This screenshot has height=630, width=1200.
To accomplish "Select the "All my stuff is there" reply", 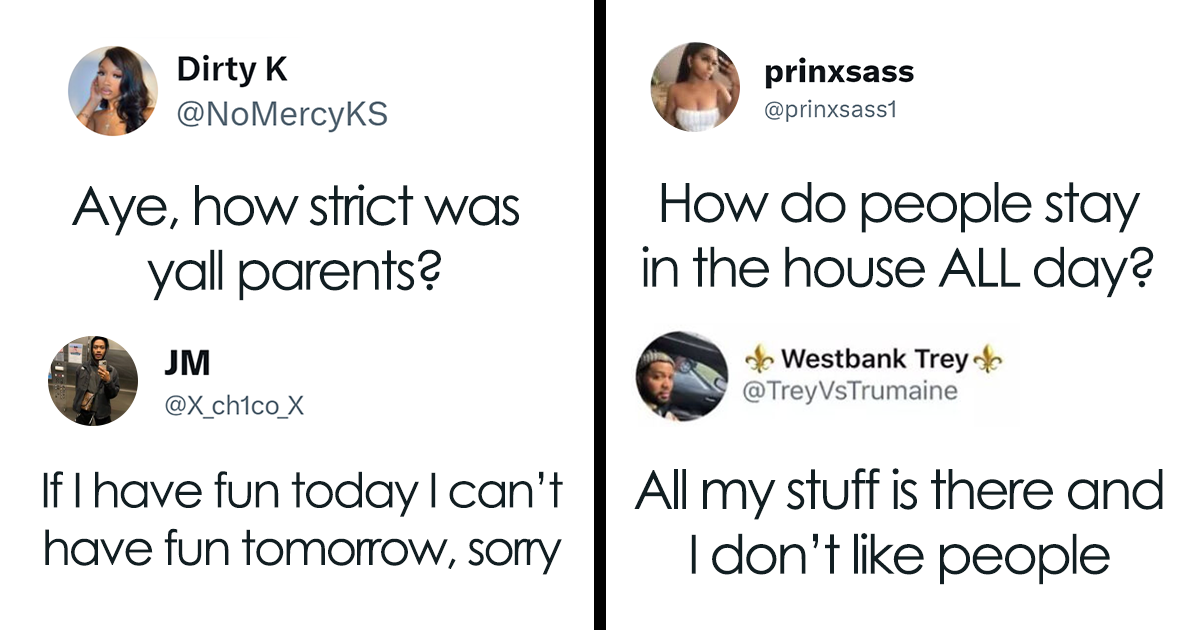I will [x=899, y=523].
